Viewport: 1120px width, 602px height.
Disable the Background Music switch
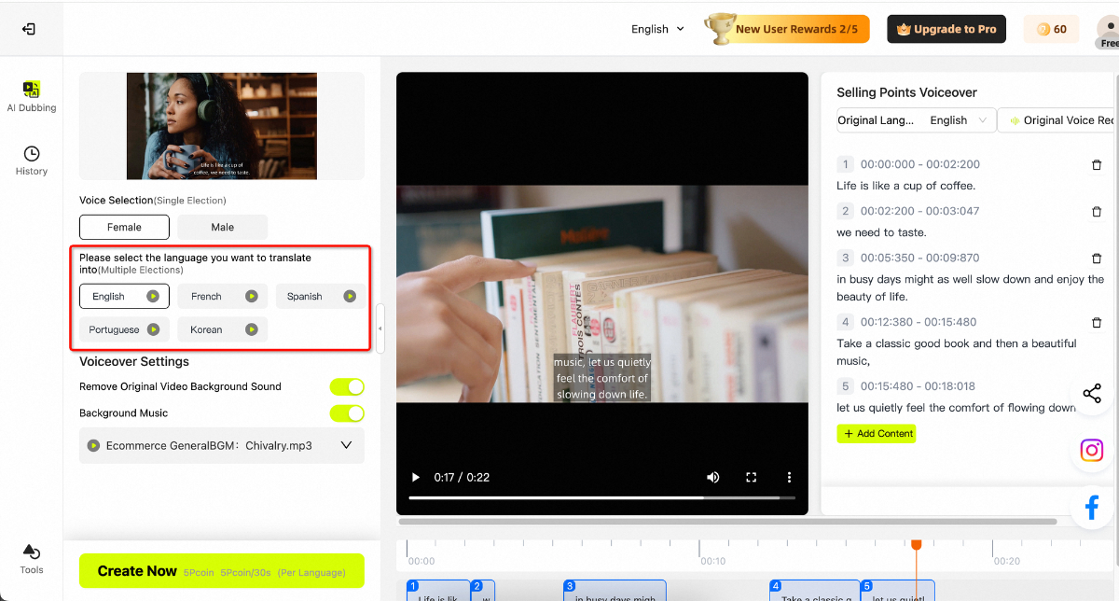pyautogui.click(x=347, y=414)
